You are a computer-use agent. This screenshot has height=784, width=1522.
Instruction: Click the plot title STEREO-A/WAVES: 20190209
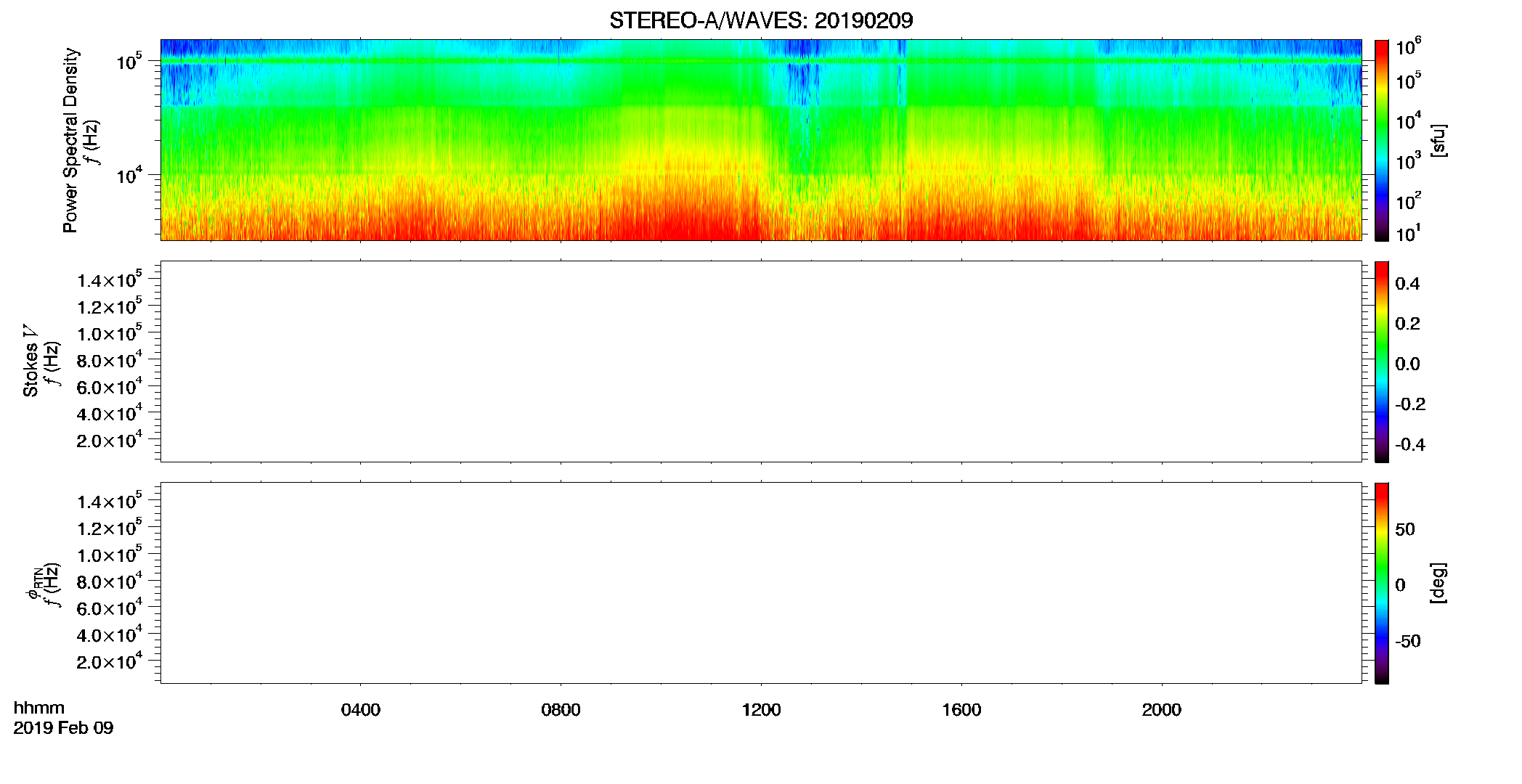pyautogui.click(x=761, y=20)
